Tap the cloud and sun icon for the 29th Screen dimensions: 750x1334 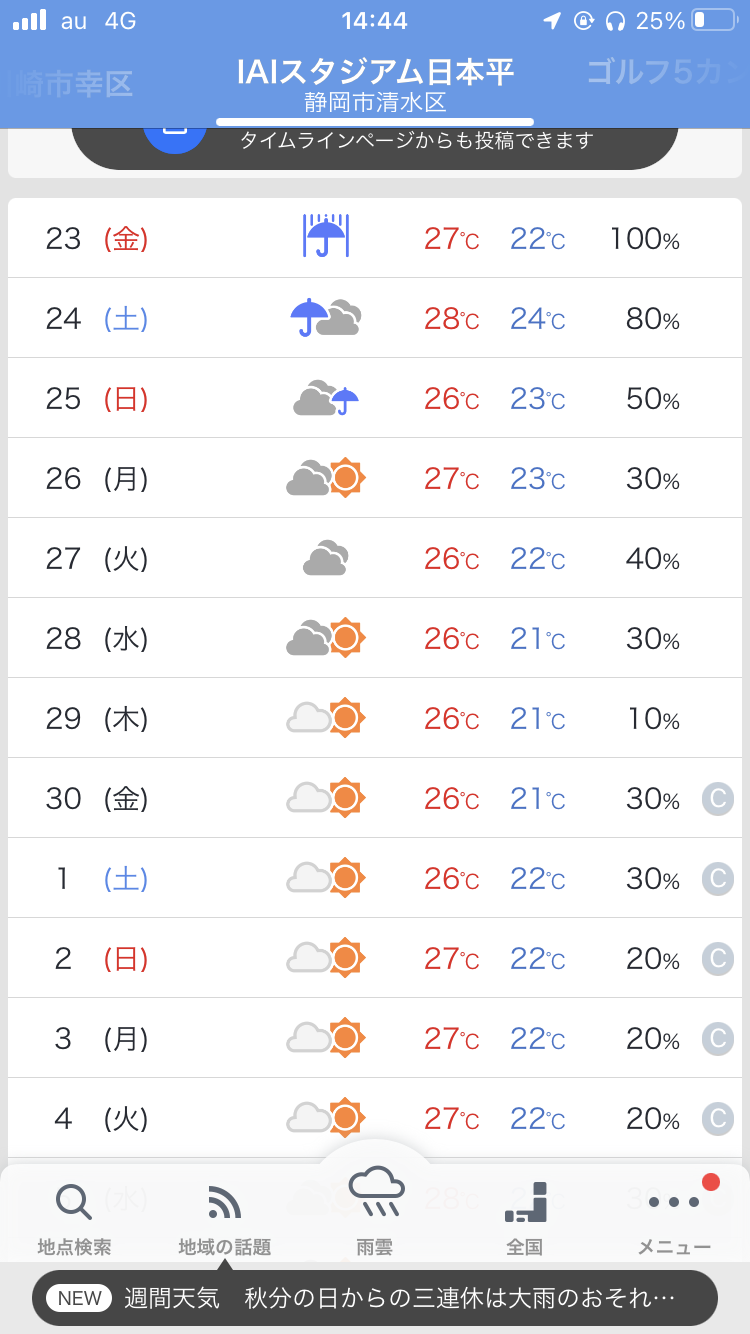(325, 718)
